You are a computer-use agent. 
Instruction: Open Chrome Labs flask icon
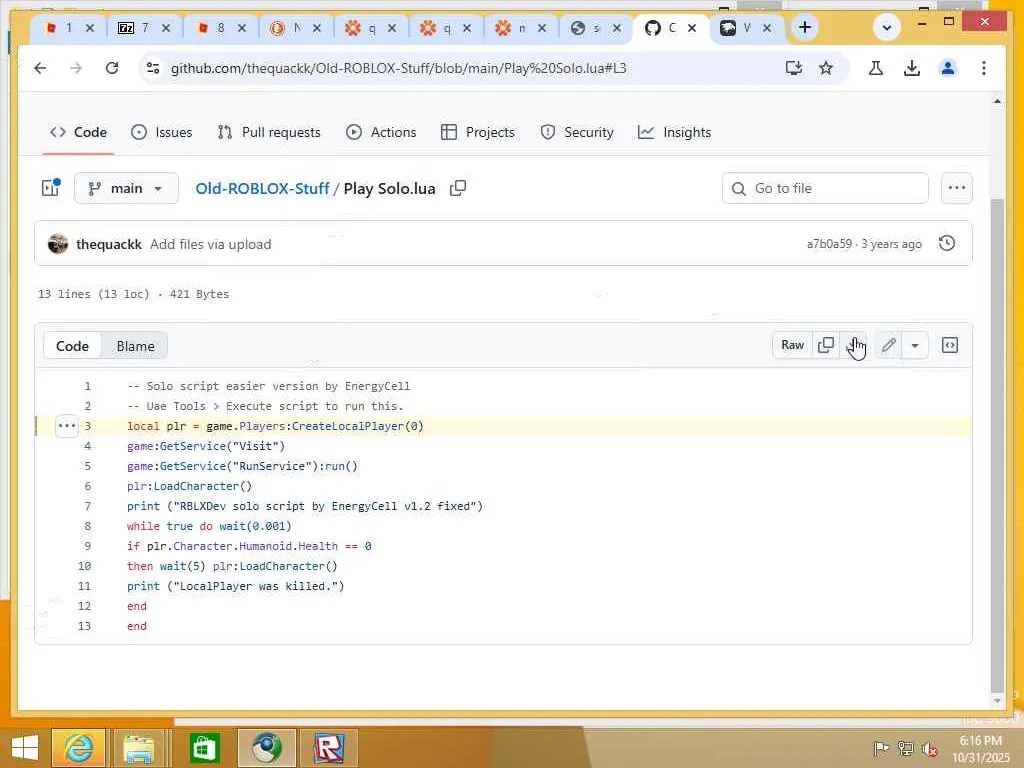pyautogui.click(x=876, y=68)
